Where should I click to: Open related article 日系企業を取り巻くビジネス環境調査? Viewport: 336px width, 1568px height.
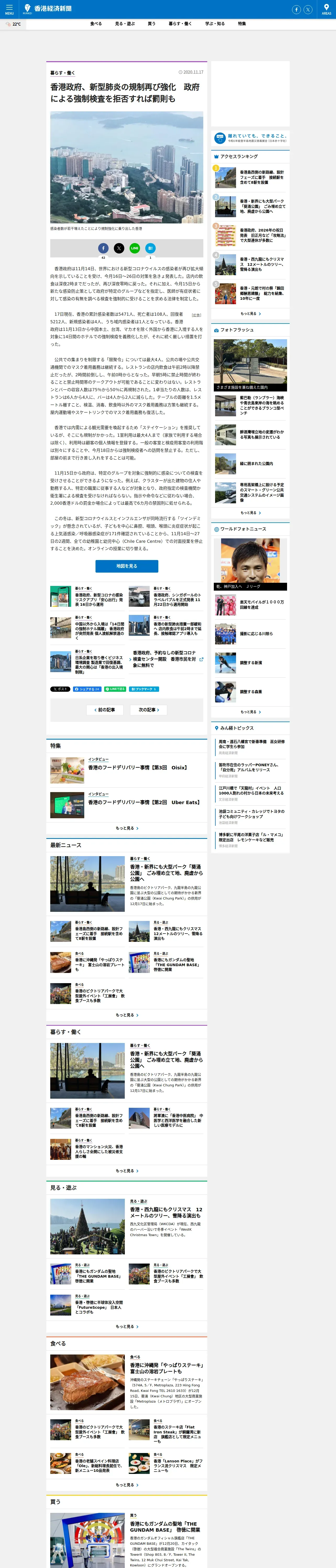(x=87, y=662)
